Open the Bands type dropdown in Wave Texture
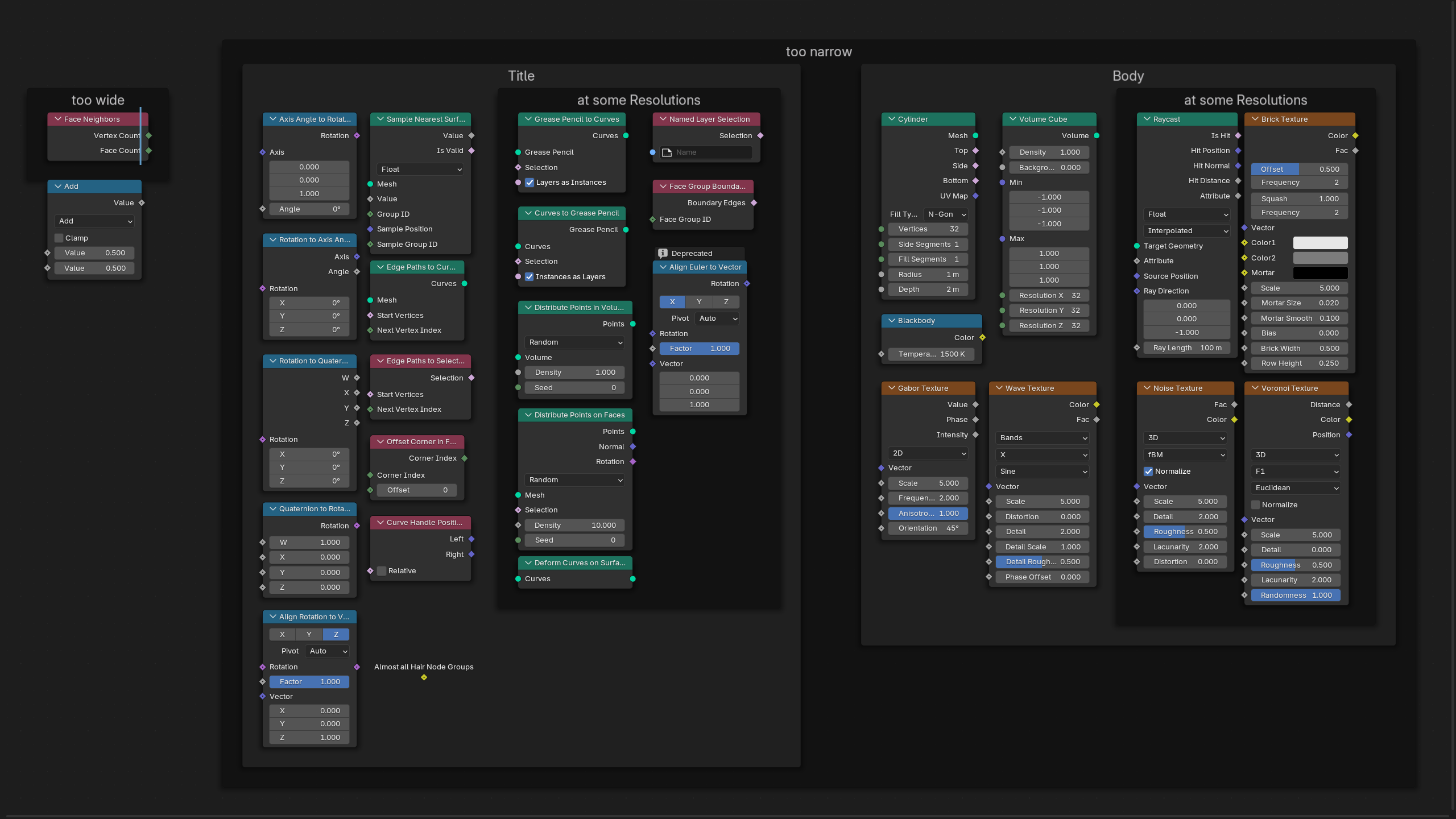Viewport: 1456px width, 819px height. coord(1043,438)
